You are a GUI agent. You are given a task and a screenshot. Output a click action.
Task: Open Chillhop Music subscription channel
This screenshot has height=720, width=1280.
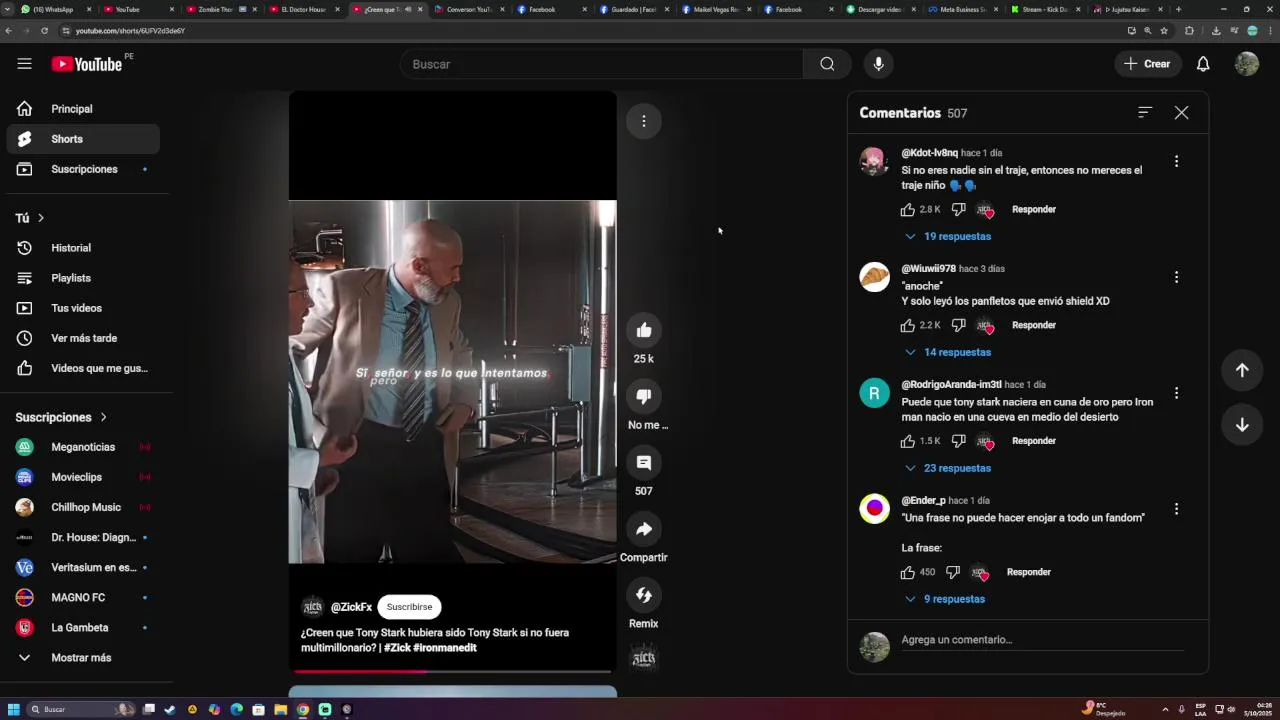(82, 507)
